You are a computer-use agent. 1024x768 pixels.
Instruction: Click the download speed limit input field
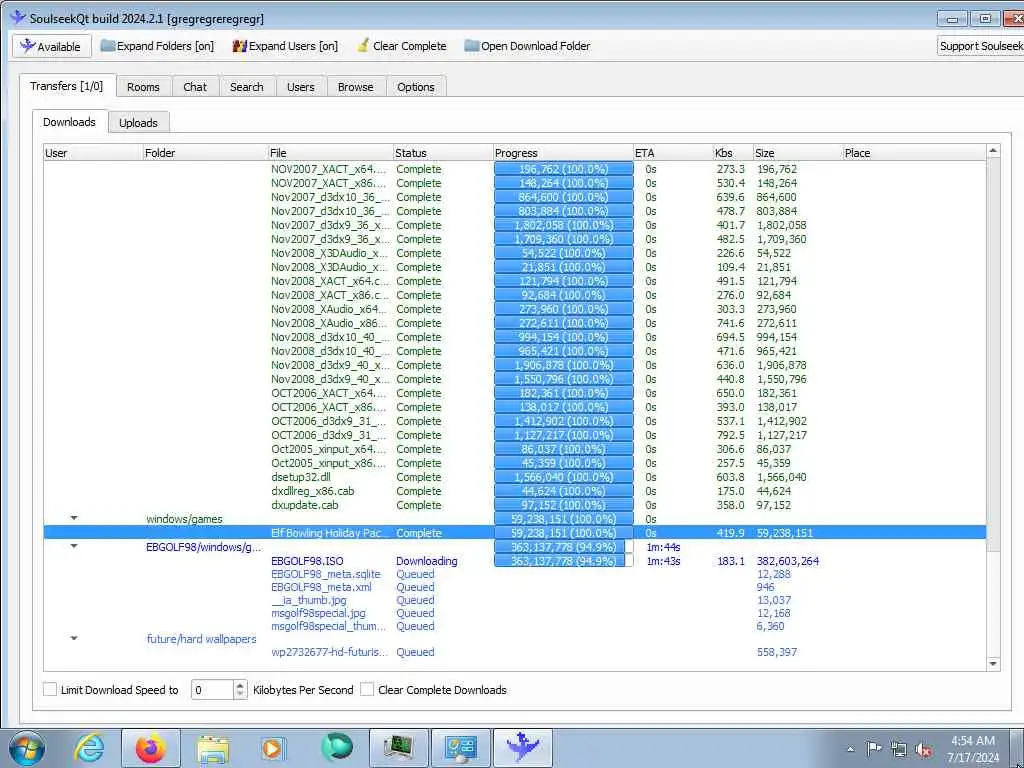[212, 690]
